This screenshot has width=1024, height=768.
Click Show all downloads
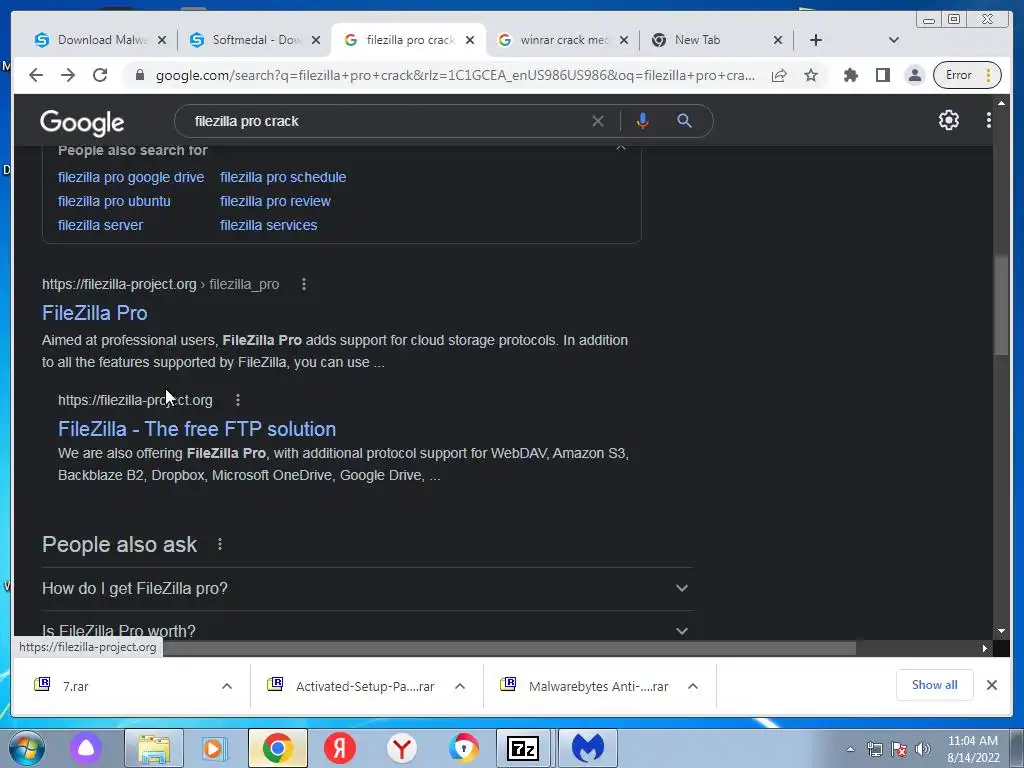935,685
